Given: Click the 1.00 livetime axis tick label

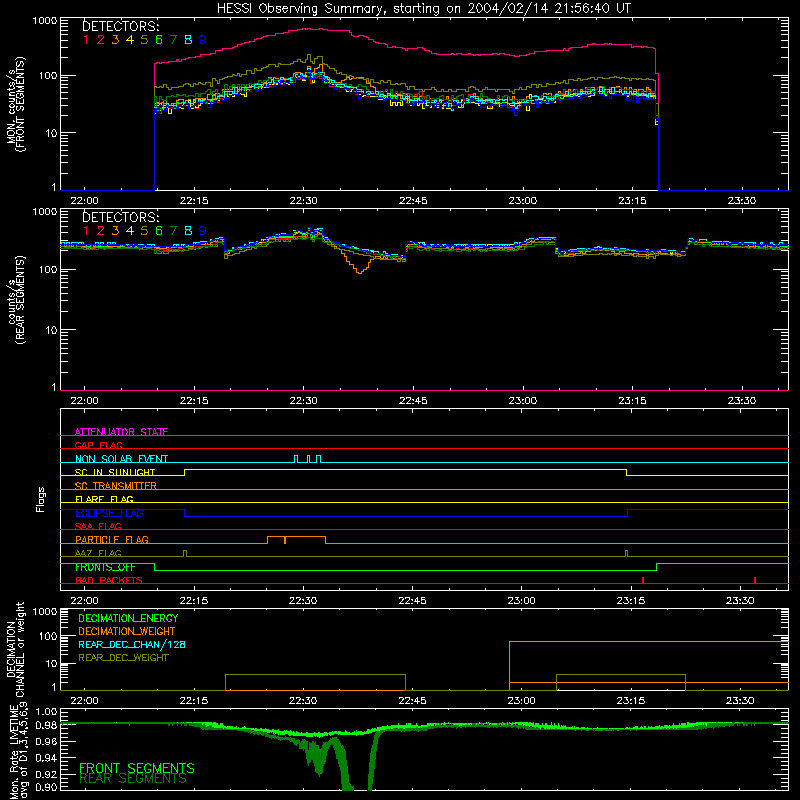Looking at the screenshot, I should tap(46, 711).
